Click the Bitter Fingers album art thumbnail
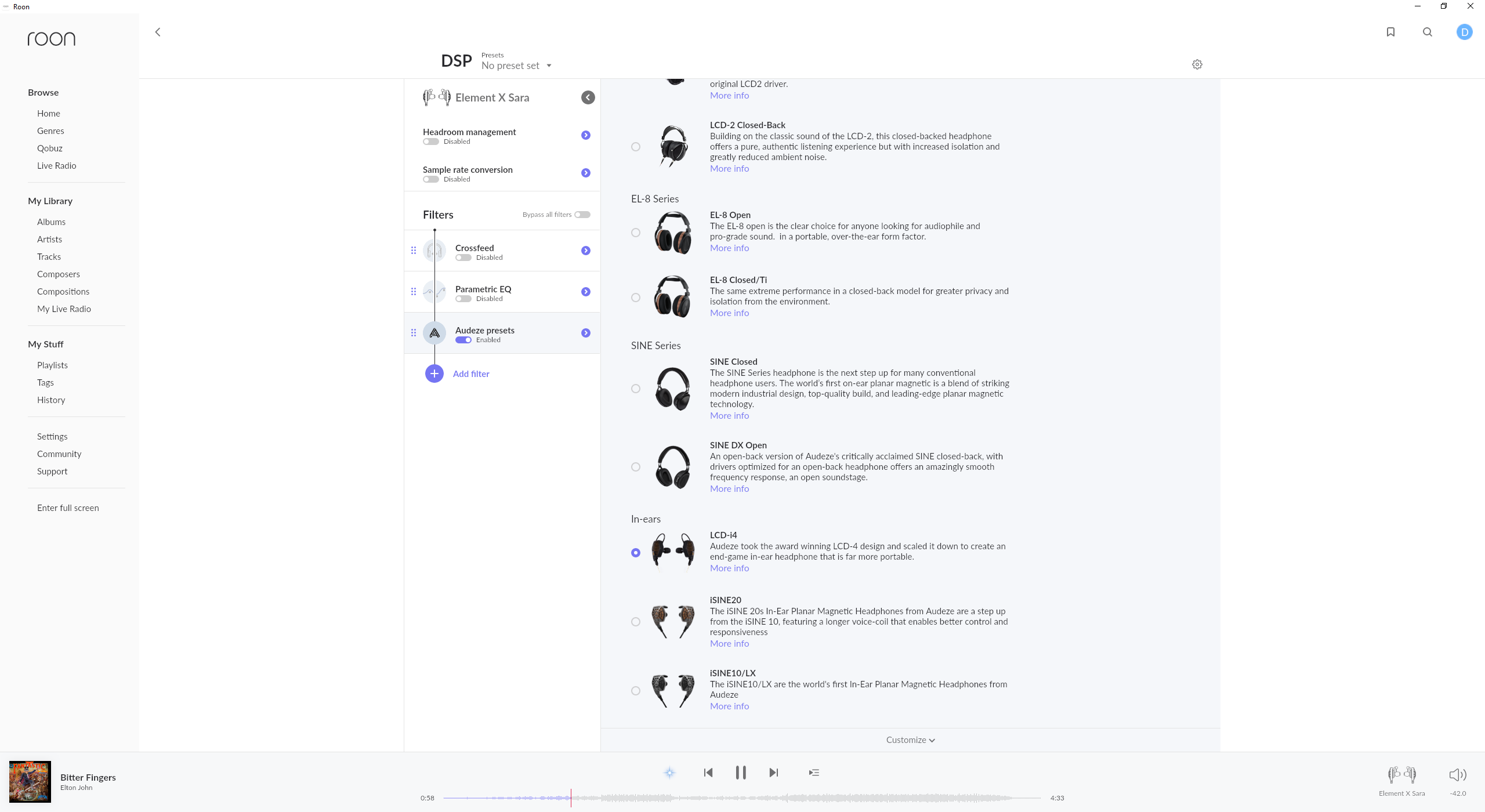 [x=30, y=782]
